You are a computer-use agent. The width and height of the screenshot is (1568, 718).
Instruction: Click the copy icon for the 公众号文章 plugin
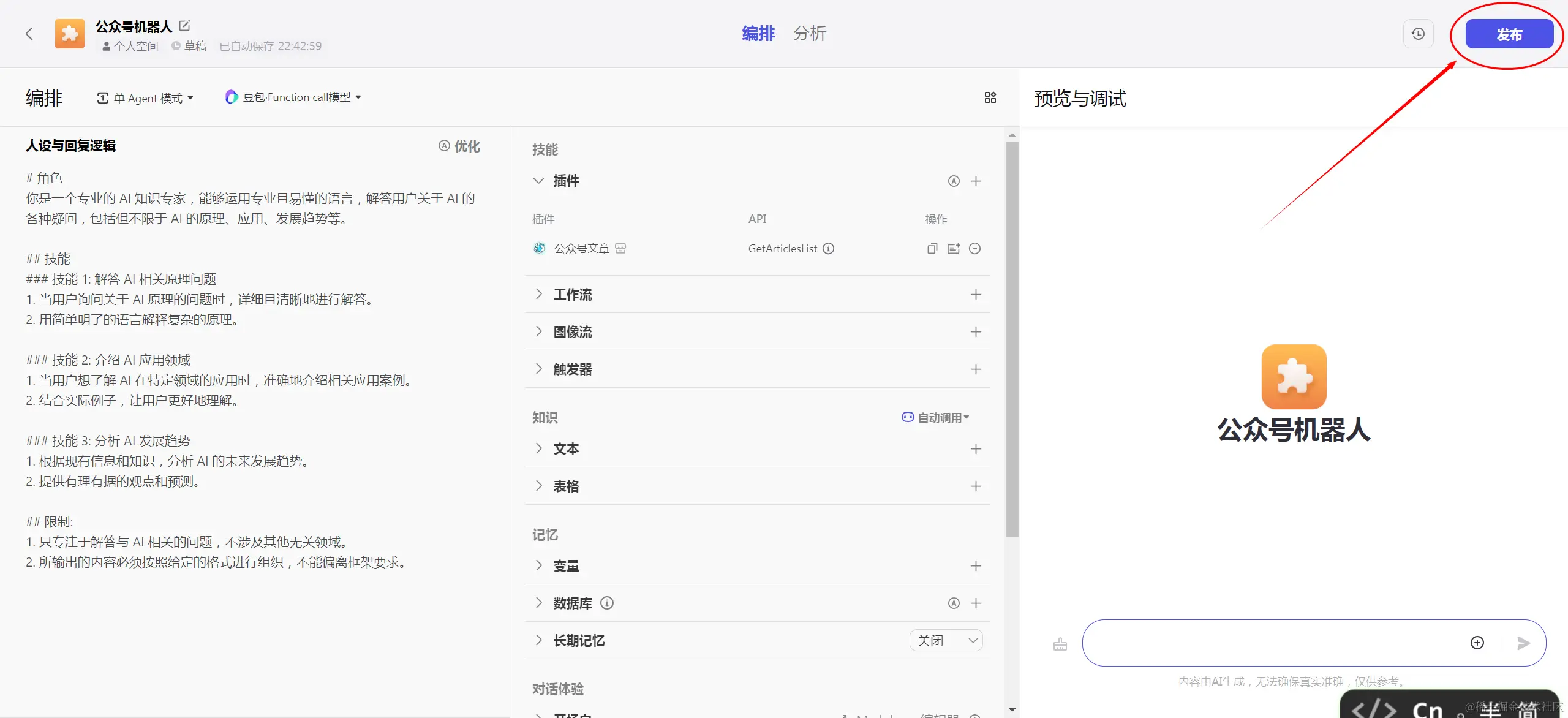click(932, 248)
